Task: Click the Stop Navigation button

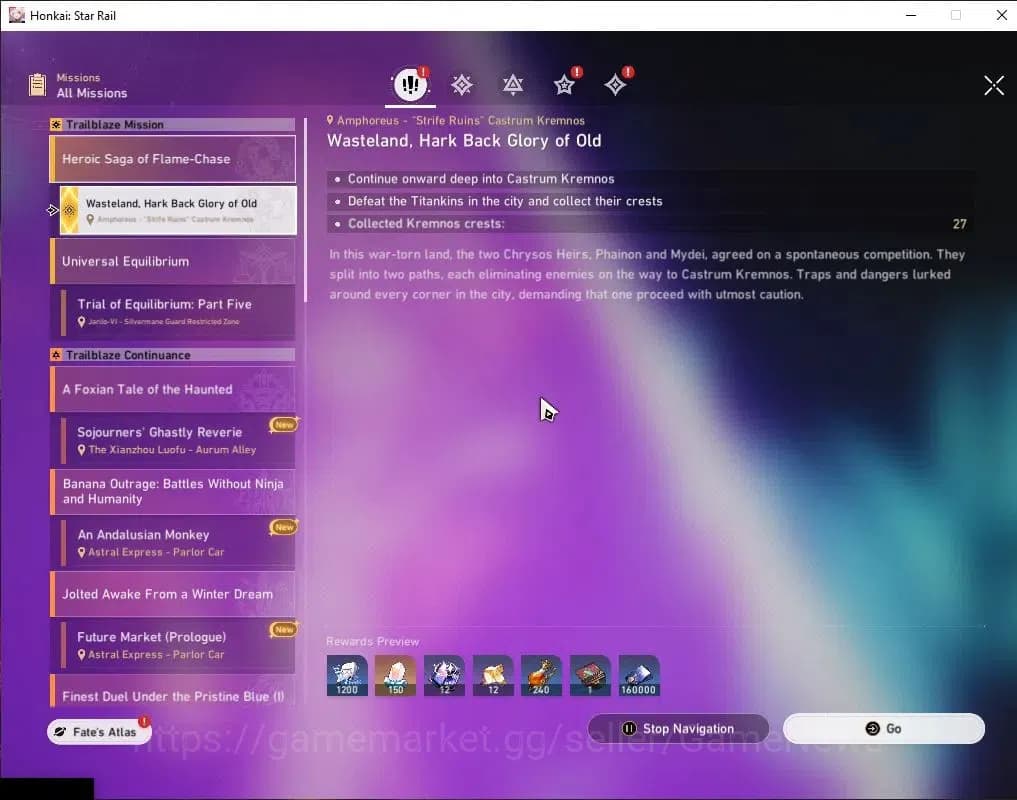Action: coord(678,729)
